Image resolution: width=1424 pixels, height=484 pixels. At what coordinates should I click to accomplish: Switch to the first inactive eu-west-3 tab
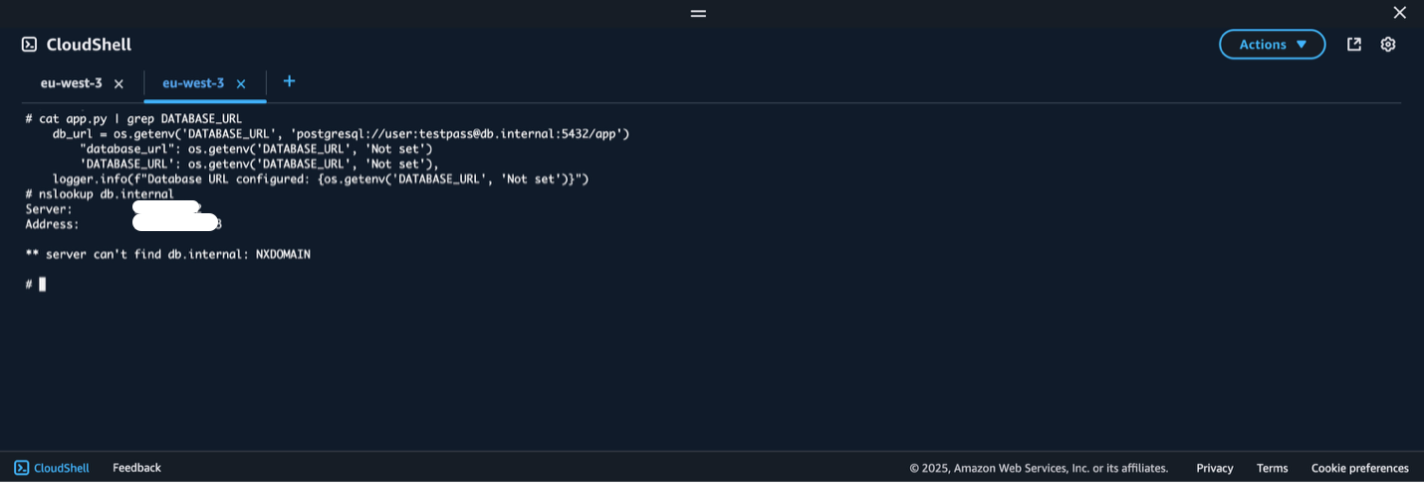[71, 84]
